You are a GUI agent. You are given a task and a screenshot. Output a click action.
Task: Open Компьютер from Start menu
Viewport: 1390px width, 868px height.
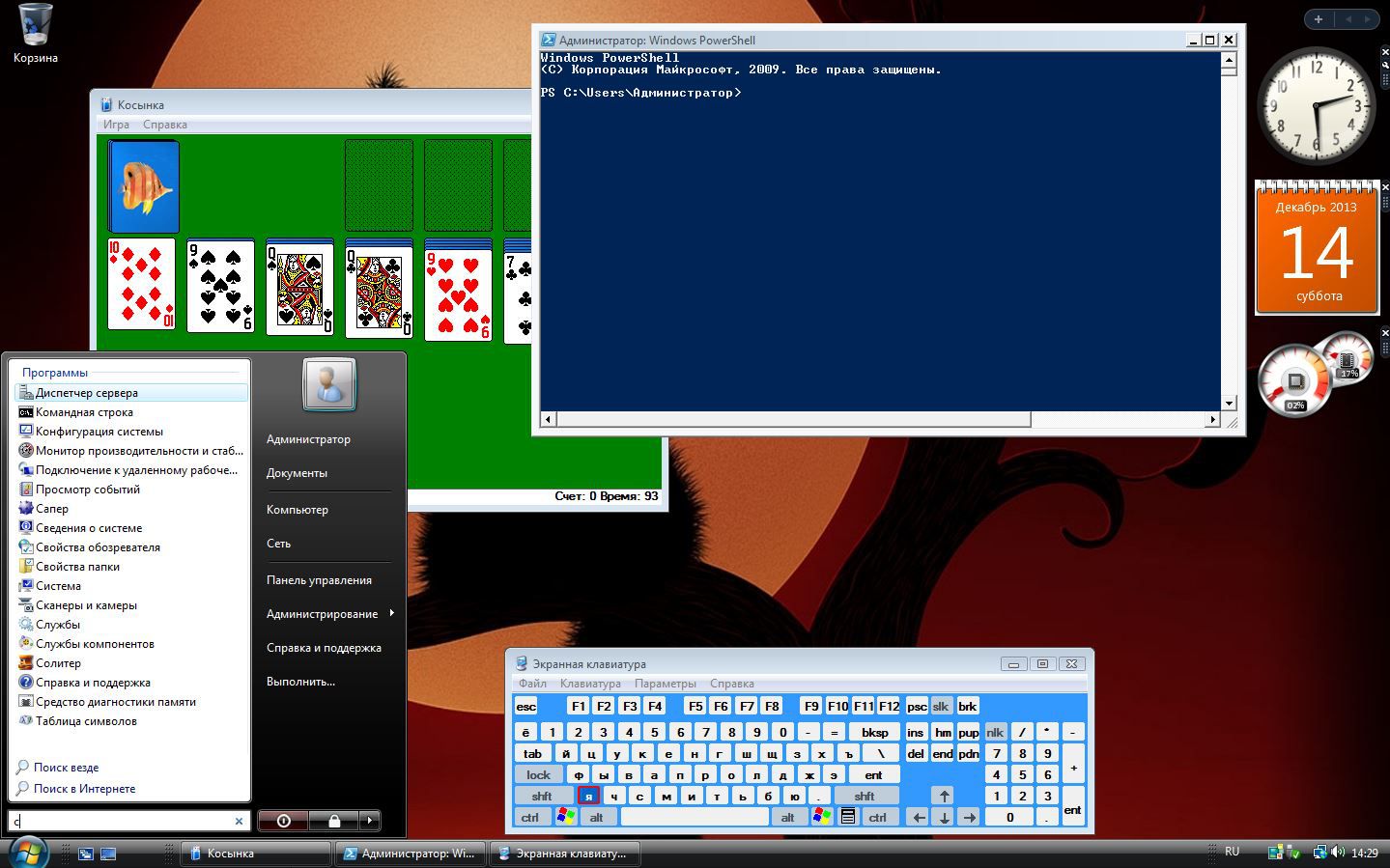coord(298,510)
